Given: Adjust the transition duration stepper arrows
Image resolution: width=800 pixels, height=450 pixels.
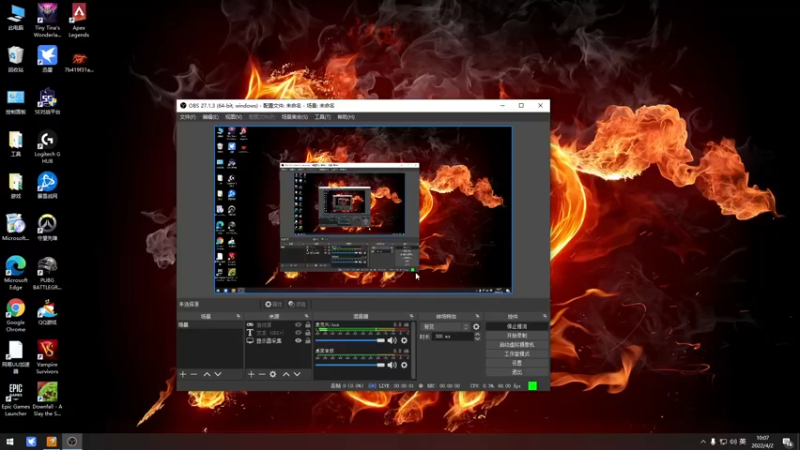Looking at the screenshot, I should click(477, 337).
